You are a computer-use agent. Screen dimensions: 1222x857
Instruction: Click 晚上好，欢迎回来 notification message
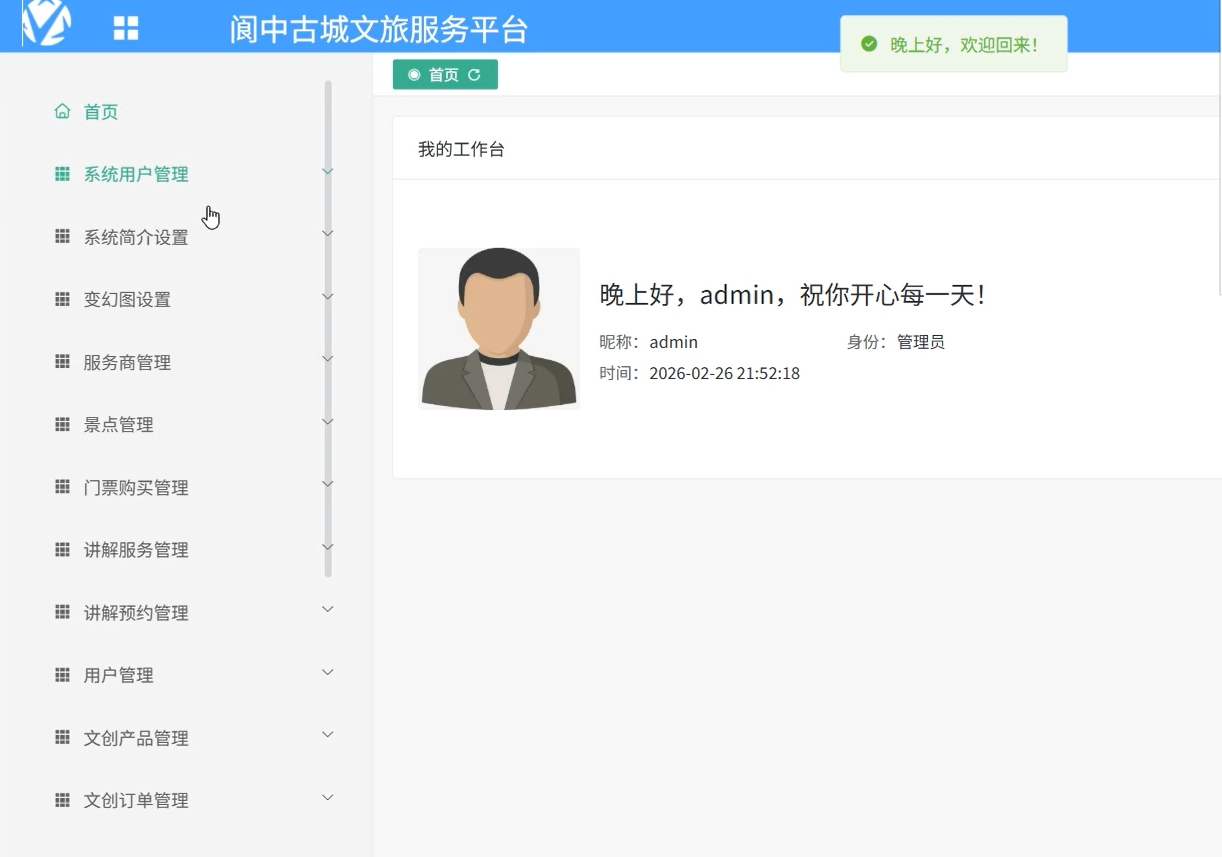[964, 44]
